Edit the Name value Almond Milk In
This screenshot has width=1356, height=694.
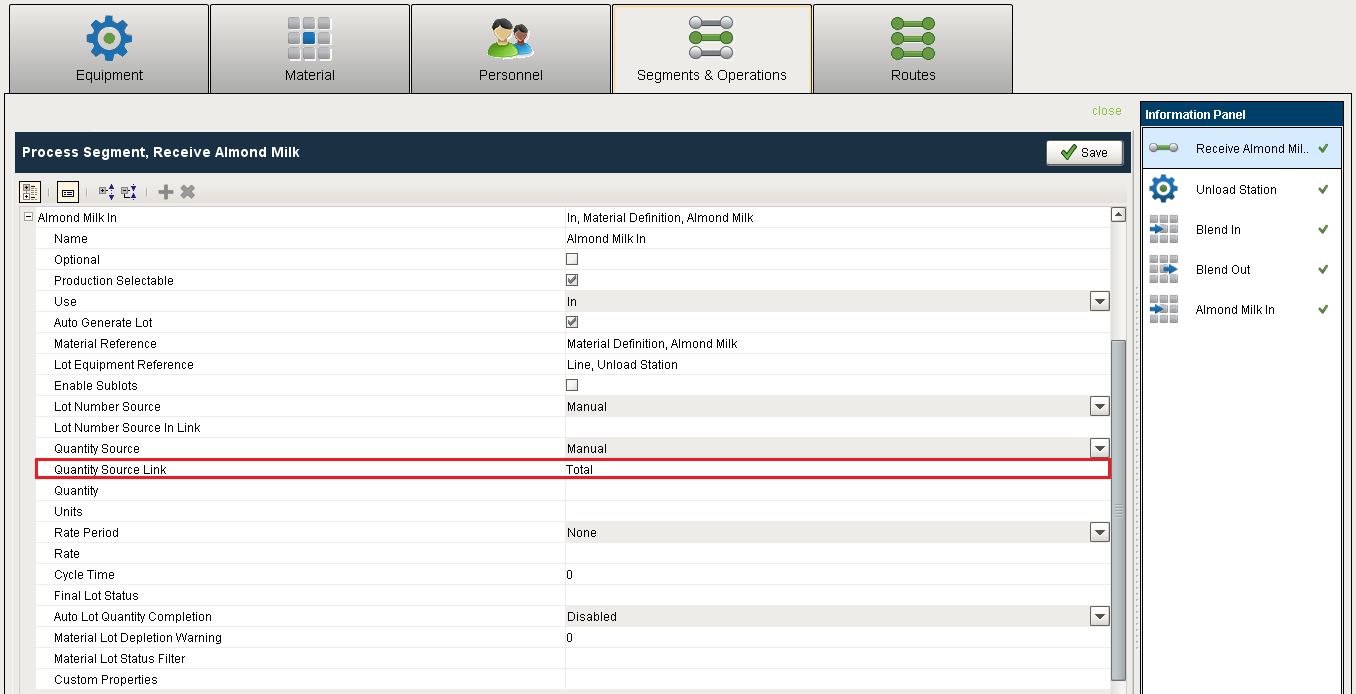coord(837,239)
